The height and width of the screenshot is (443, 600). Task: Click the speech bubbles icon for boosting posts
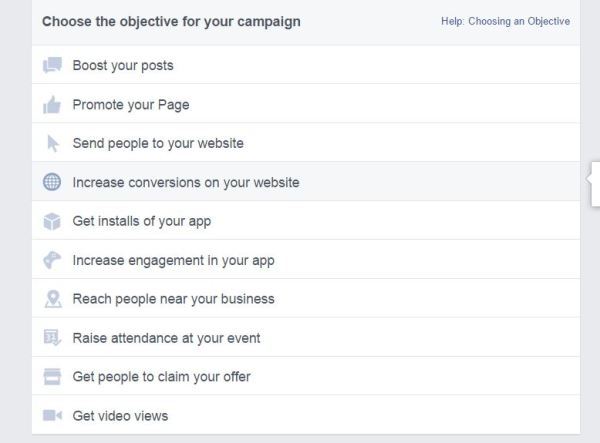coord(52,65)
